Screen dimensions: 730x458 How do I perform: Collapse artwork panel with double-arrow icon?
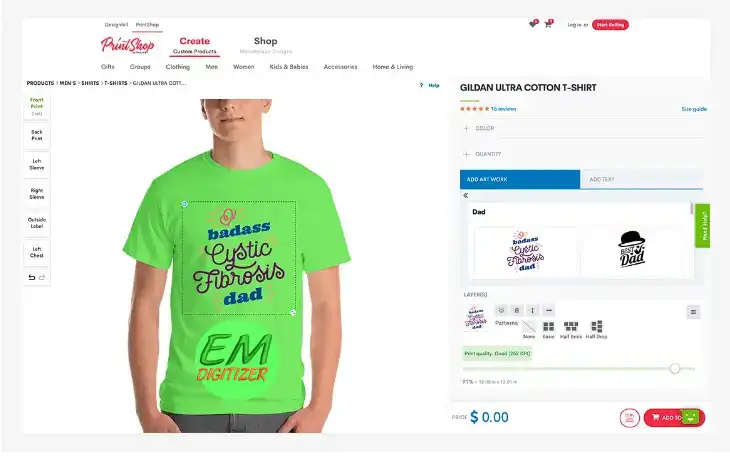pos(466,195)
